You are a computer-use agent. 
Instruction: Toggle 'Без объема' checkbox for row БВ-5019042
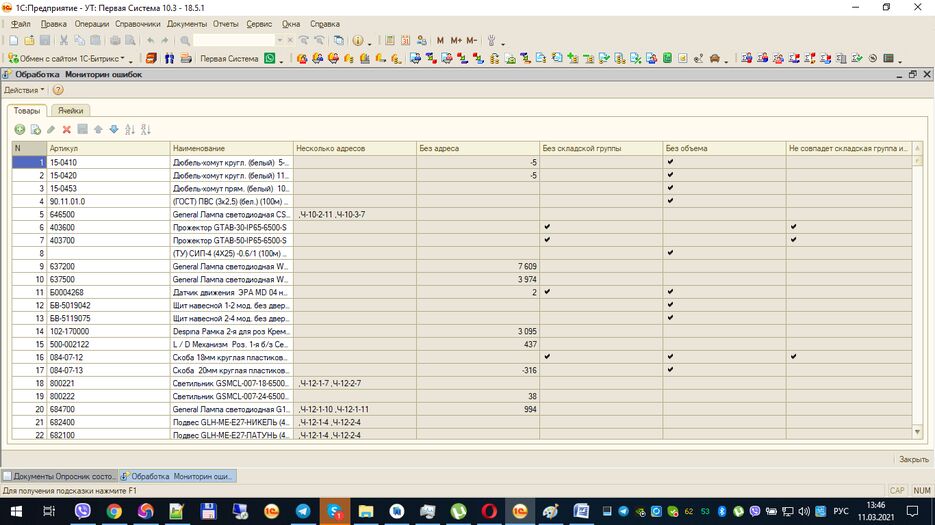670,305
